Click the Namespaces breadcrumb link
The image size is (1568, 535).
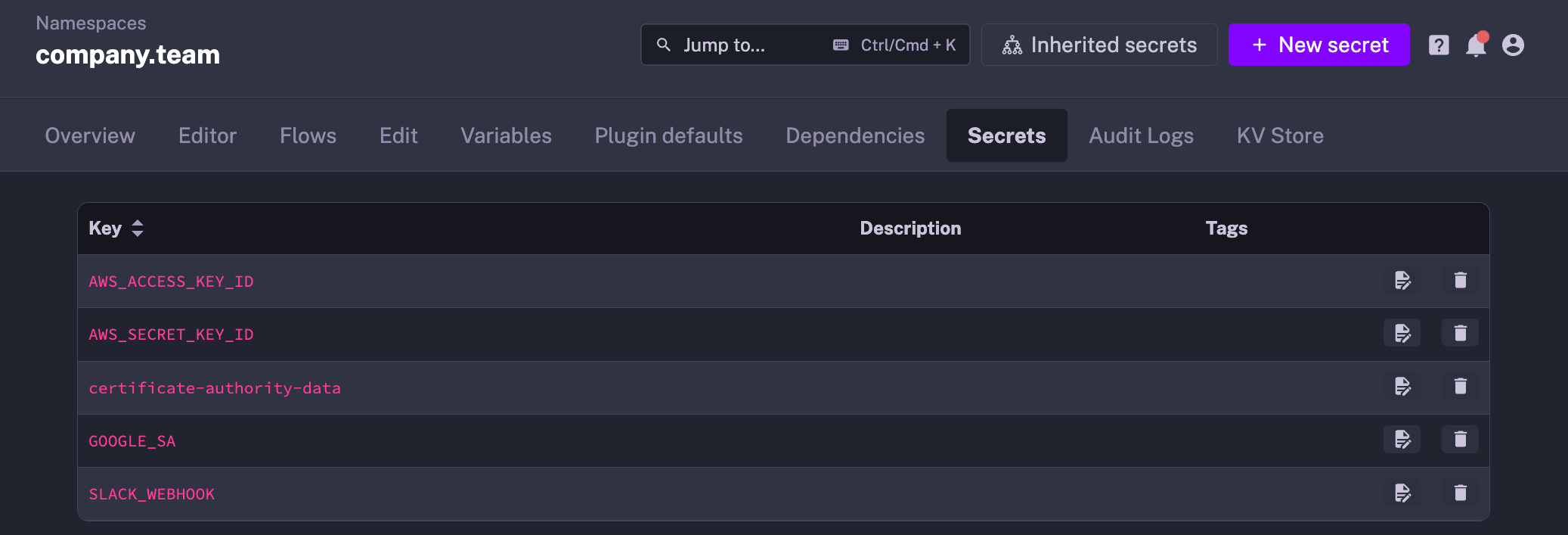click(x=91, y=23)
